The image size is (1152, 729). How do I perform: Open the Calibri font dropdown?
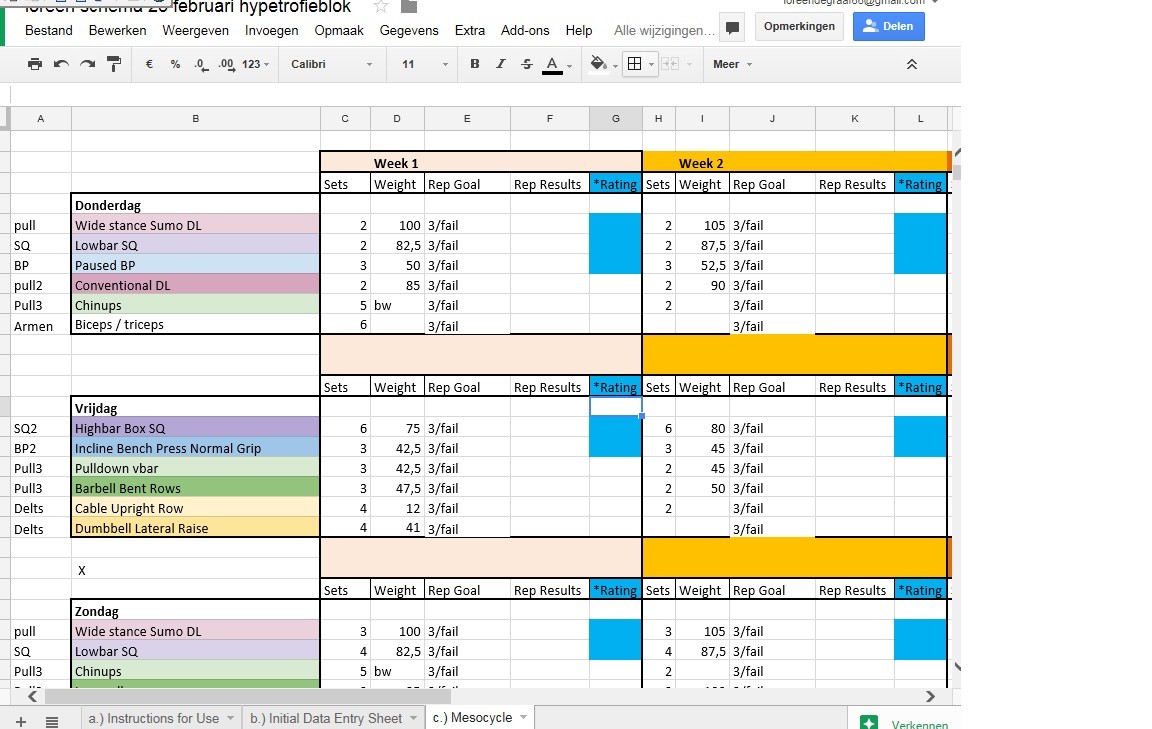tap(331, 64)
